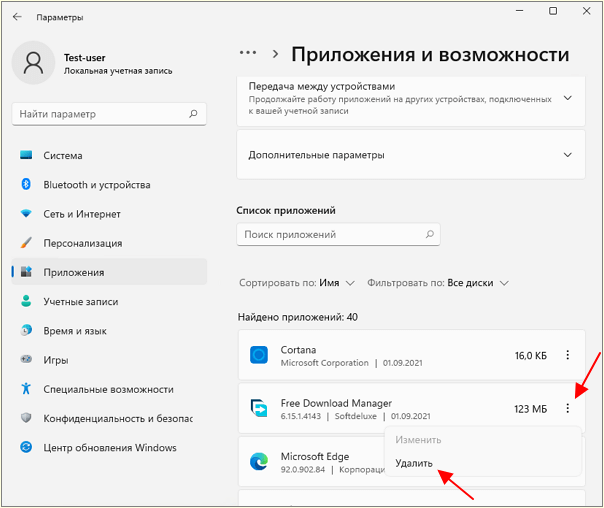Open Время и язык section
The image size is (604, 508).
109,330
